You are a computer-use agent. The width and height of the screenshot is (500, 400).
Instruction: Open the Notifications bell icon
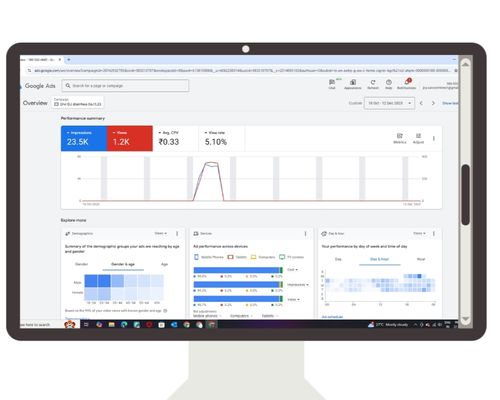click(406, 84)
